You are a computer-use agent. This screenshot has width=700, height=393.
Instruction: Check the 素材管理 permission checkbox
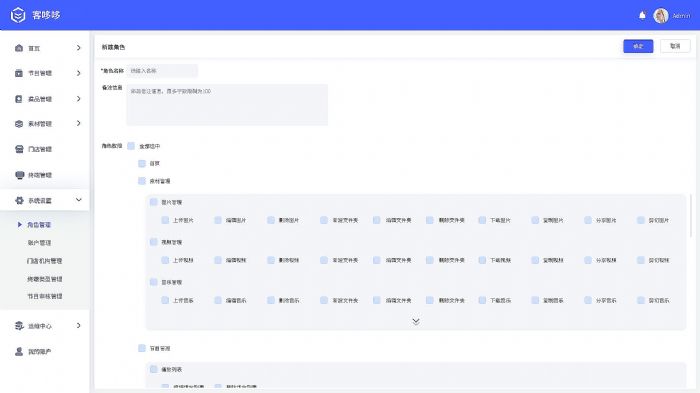[x=142, y=181]
